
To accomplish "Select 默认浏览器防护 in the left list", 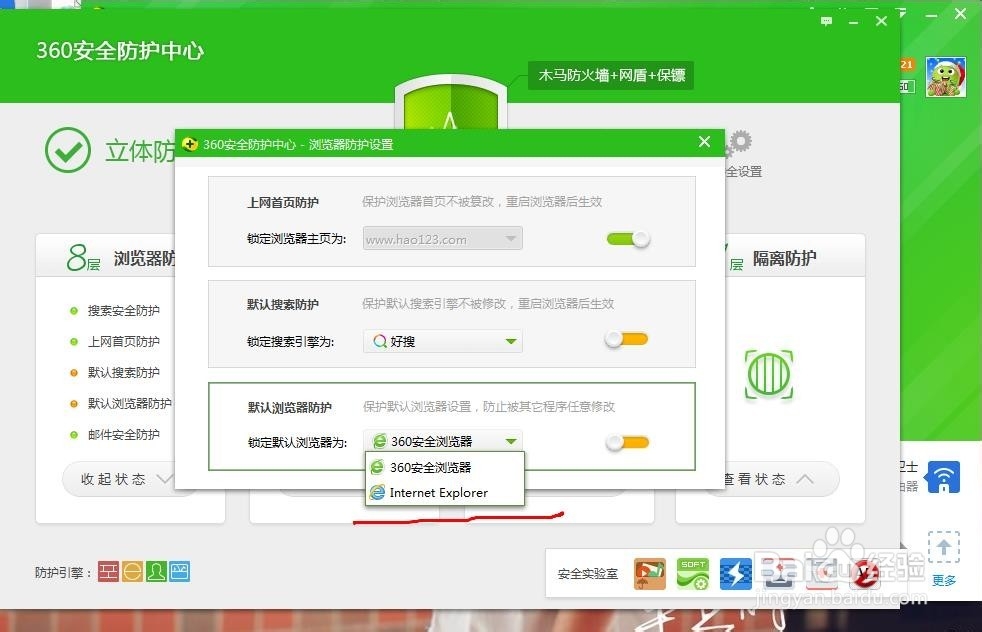I will tap(129, 403).
